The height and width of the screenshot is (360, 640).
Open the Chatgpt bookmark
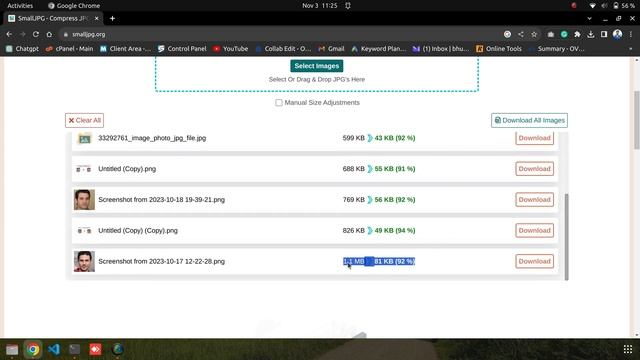[x=22, y=49]
